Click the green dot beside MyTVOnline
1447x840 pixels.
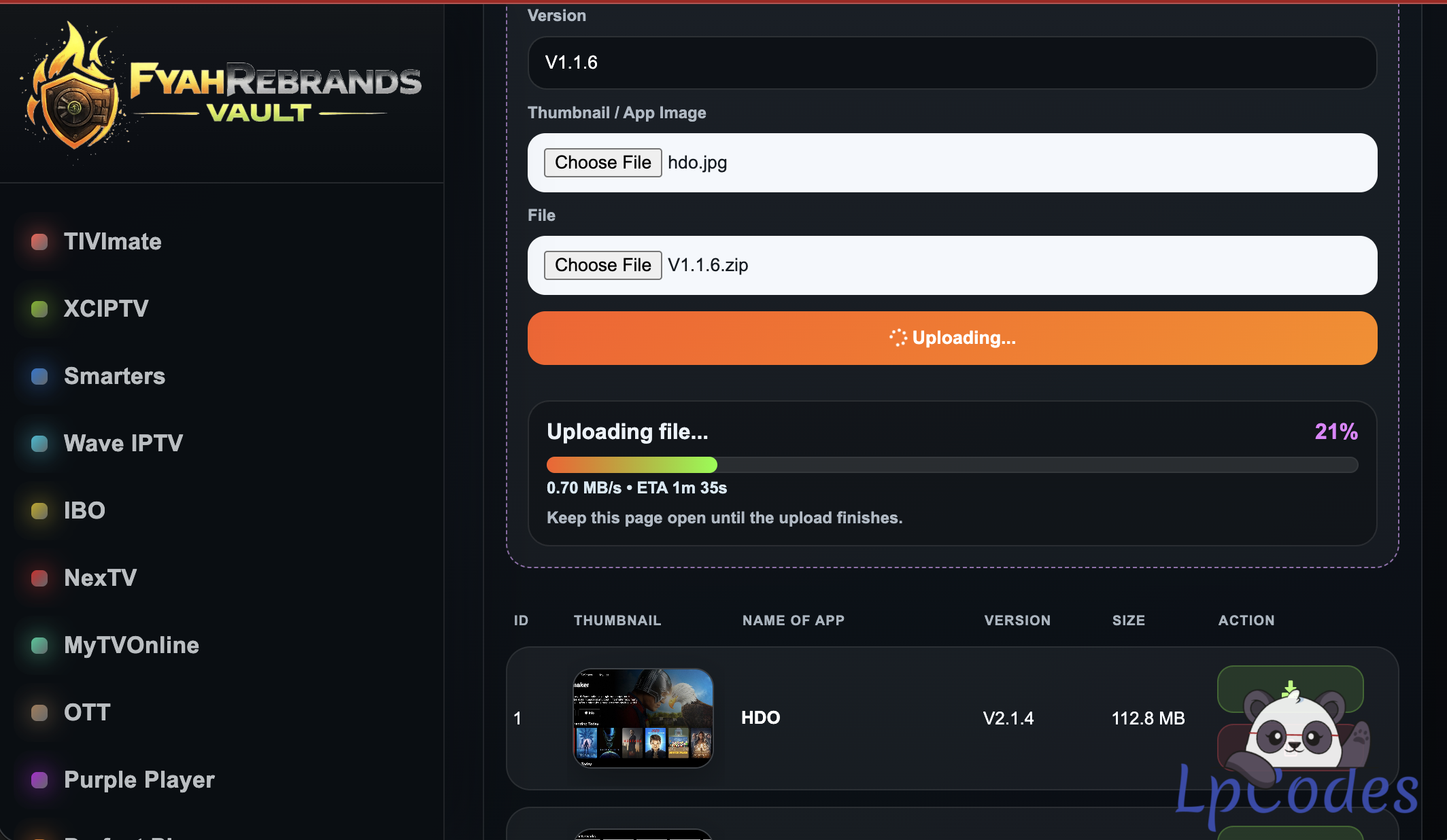click(x=39, y=646)
